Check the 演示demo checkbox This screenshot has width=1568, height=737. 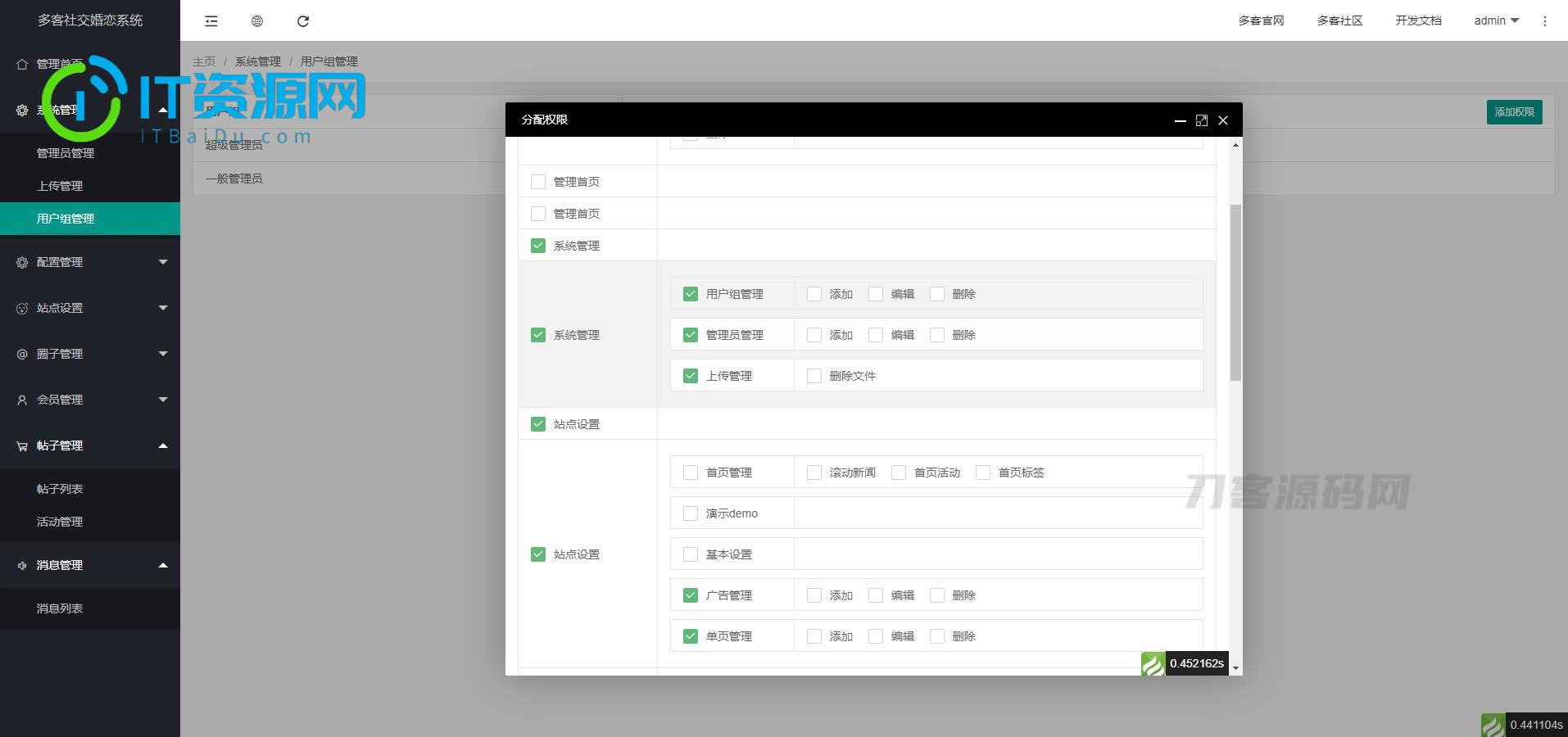[x=691, y=513]
